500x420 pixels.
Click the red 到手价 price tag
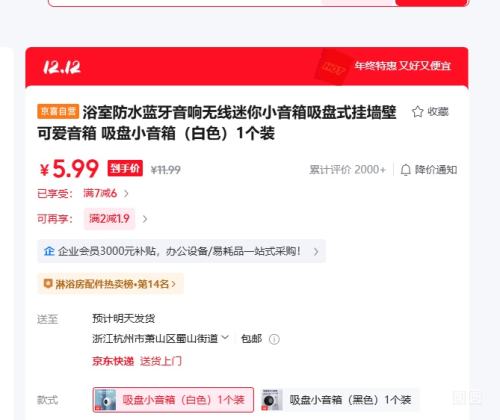pyautogui.click(x=125, y=168)
